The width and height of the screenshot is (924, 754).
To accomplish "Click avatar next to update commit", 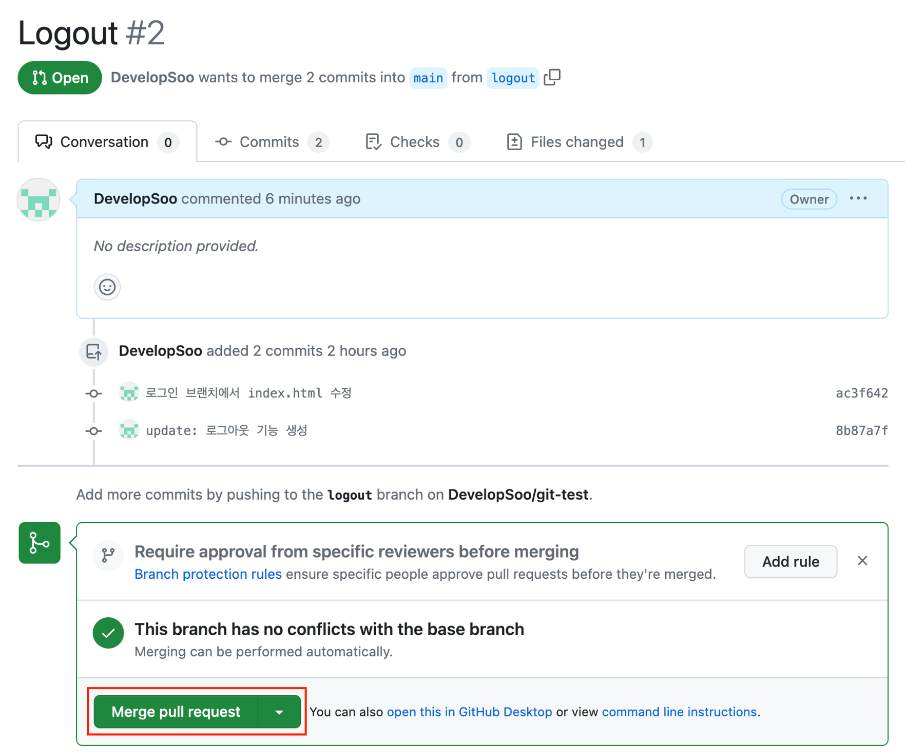I will click(129, 430).
